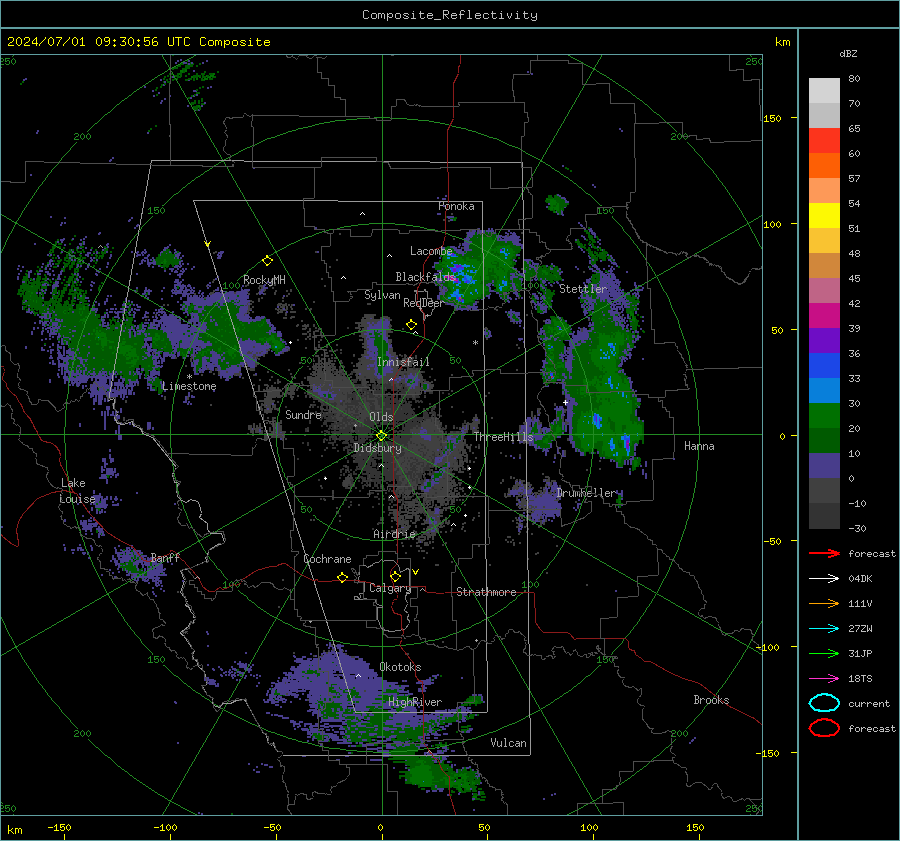Click the Sylvan label
Image resolution: width=900 pixels, height=841 pixels.
(x=382, y=295)
